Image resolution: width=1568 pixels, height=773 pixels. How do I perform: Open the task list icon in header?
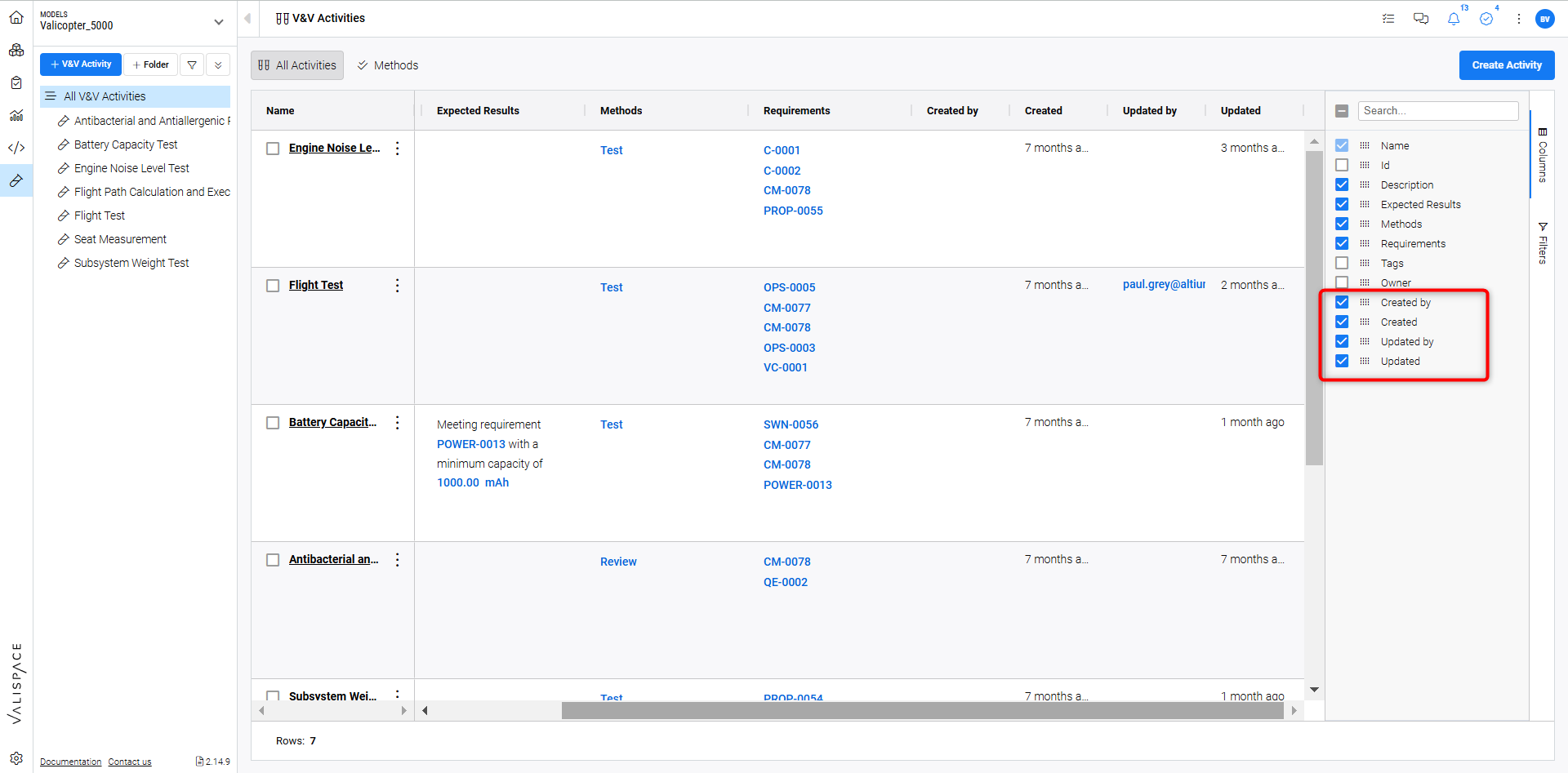click(1388, 18)
